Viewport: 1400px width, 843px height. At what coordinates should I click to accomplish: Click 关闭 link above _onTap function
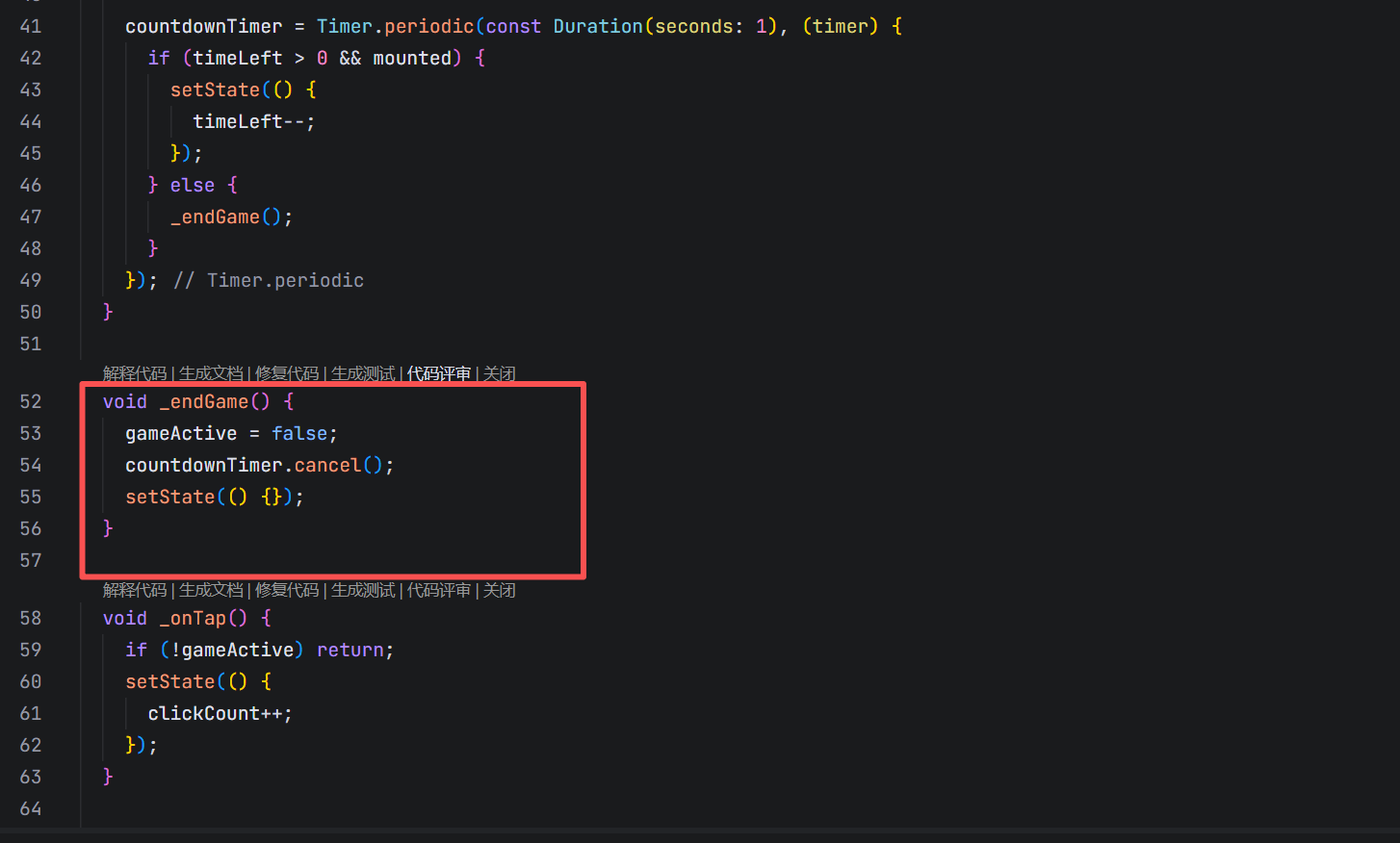(500, 590)
